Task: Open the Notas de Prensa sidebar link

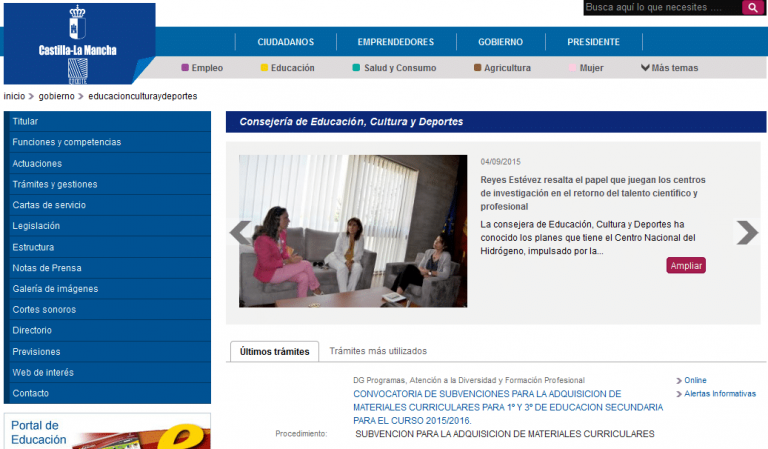Action: pos(47,268)
